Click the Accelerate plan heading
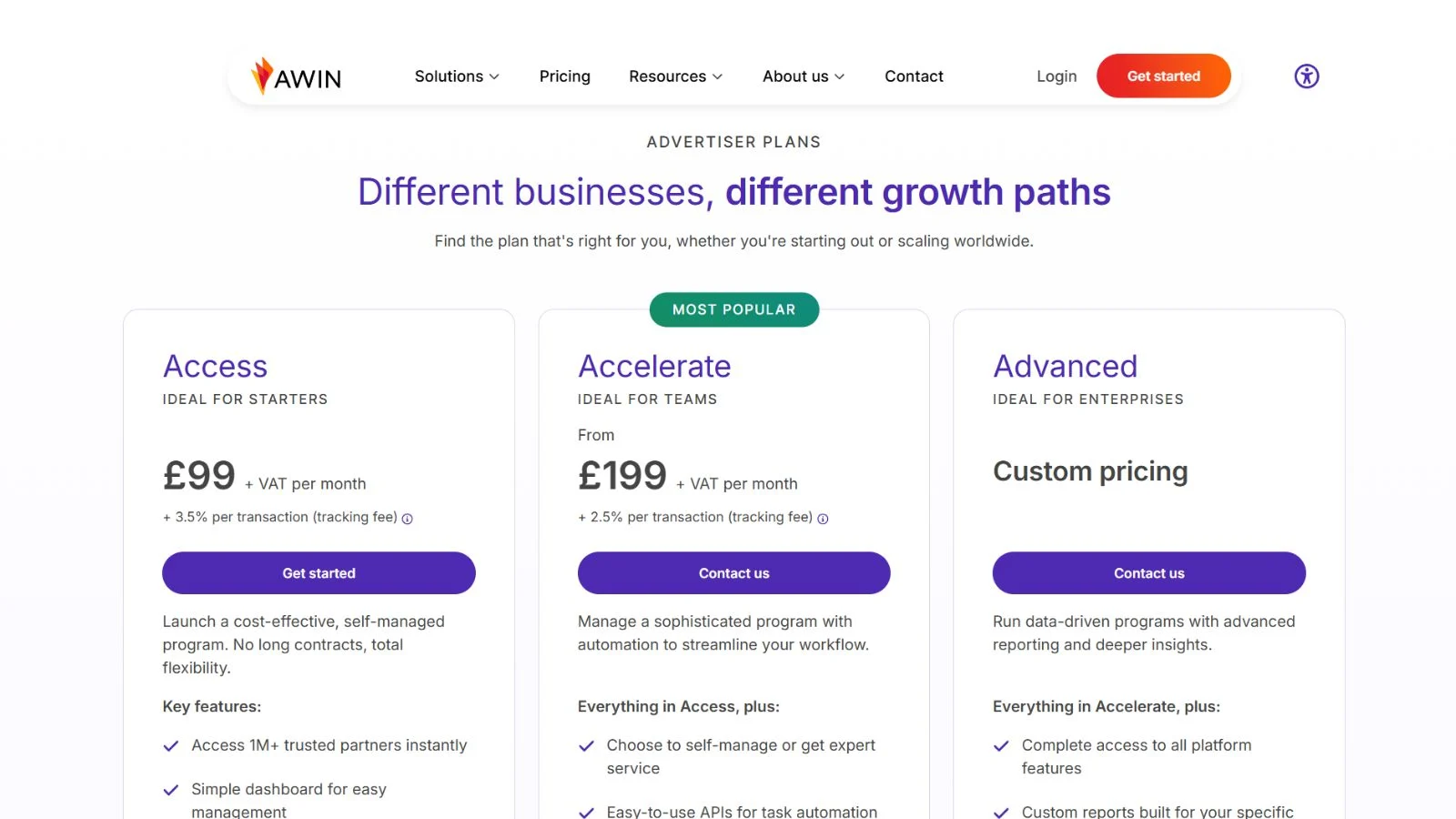Viewport: 1456px width, 819px height. 653,367
